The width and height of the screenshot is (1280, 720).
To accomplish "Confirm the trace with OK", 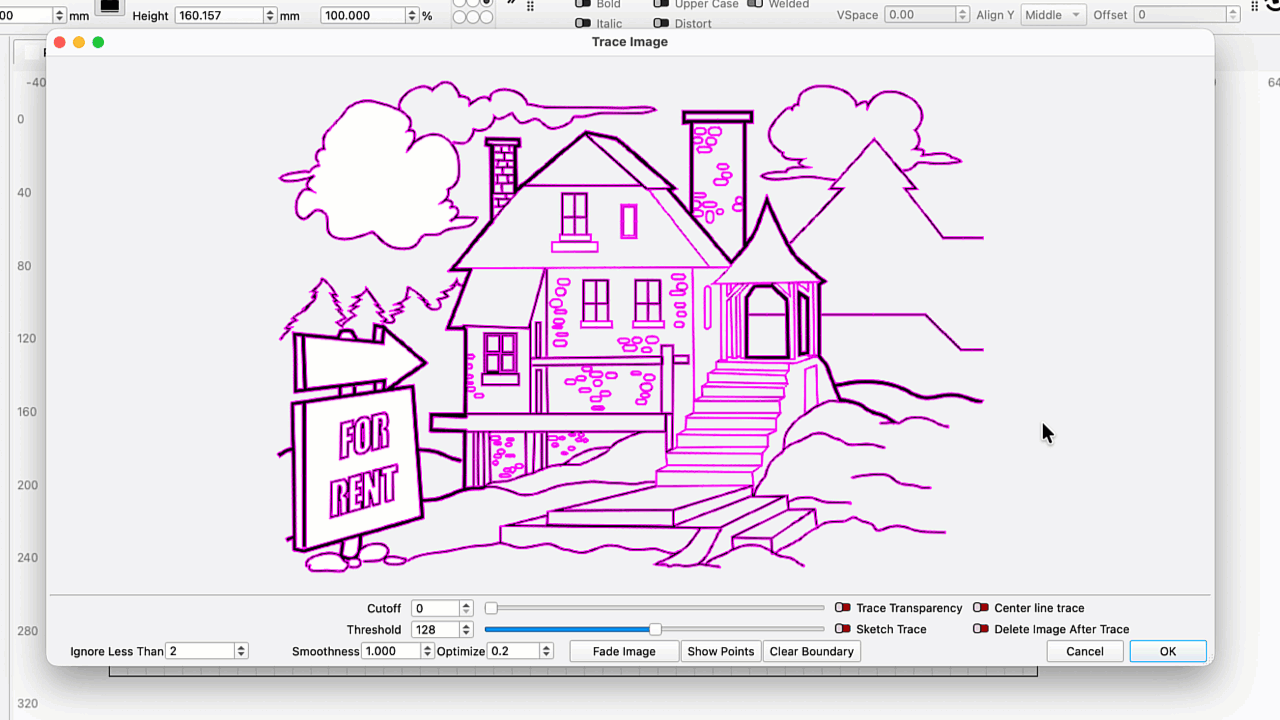I will pos(1168,651).
